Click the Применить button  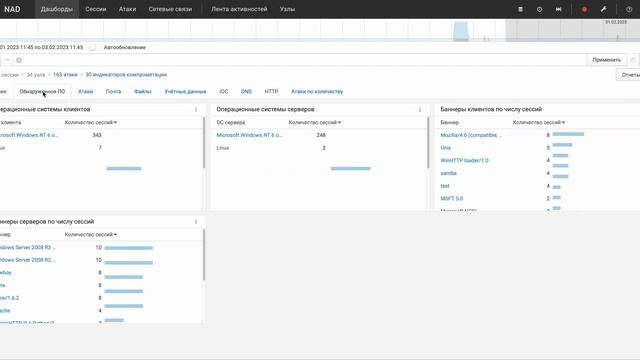[x=607, y=60]
